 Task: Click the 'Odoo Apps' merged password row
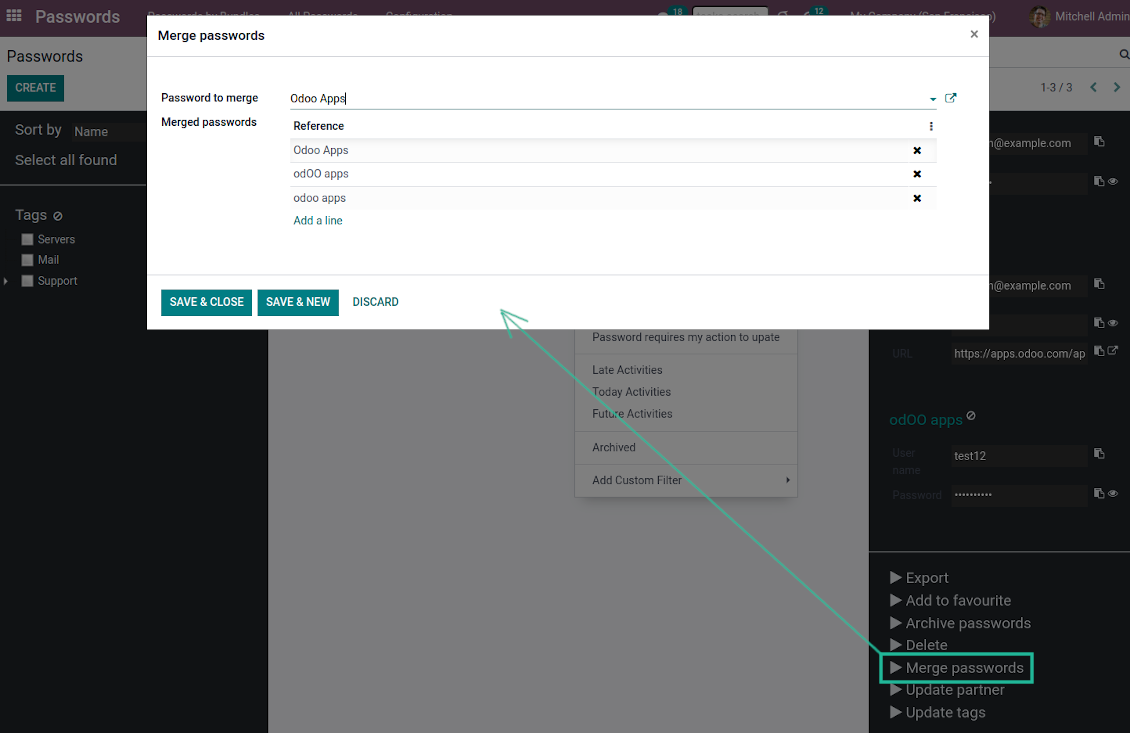click(613, 151)
